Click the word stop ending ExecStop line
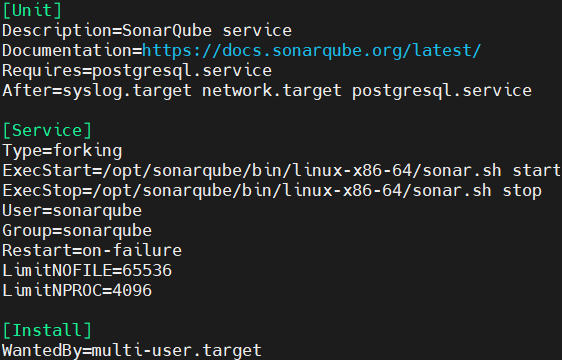 point(522,191)
